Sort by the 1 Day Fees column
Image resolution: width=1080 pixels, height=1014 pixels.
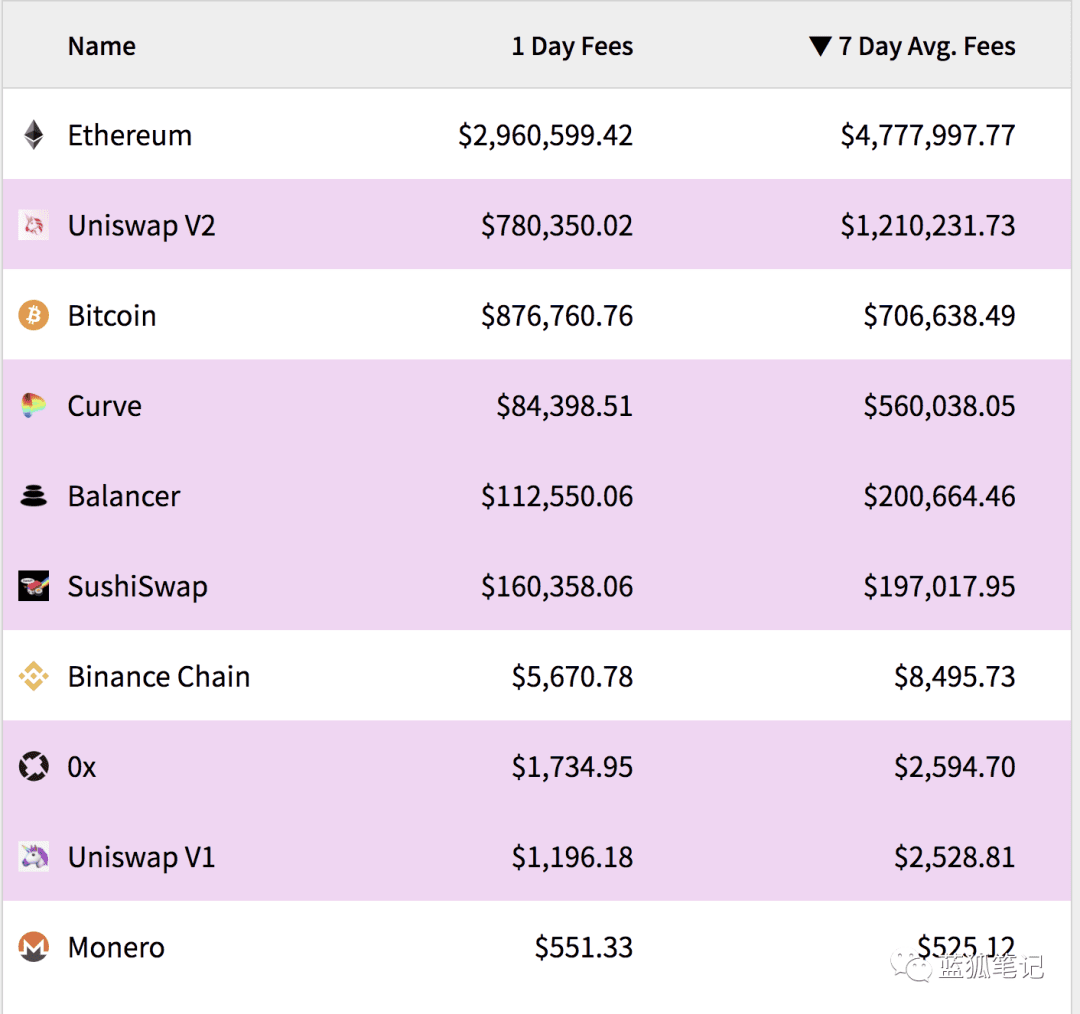pyautogui.click(x=572, y=46)
